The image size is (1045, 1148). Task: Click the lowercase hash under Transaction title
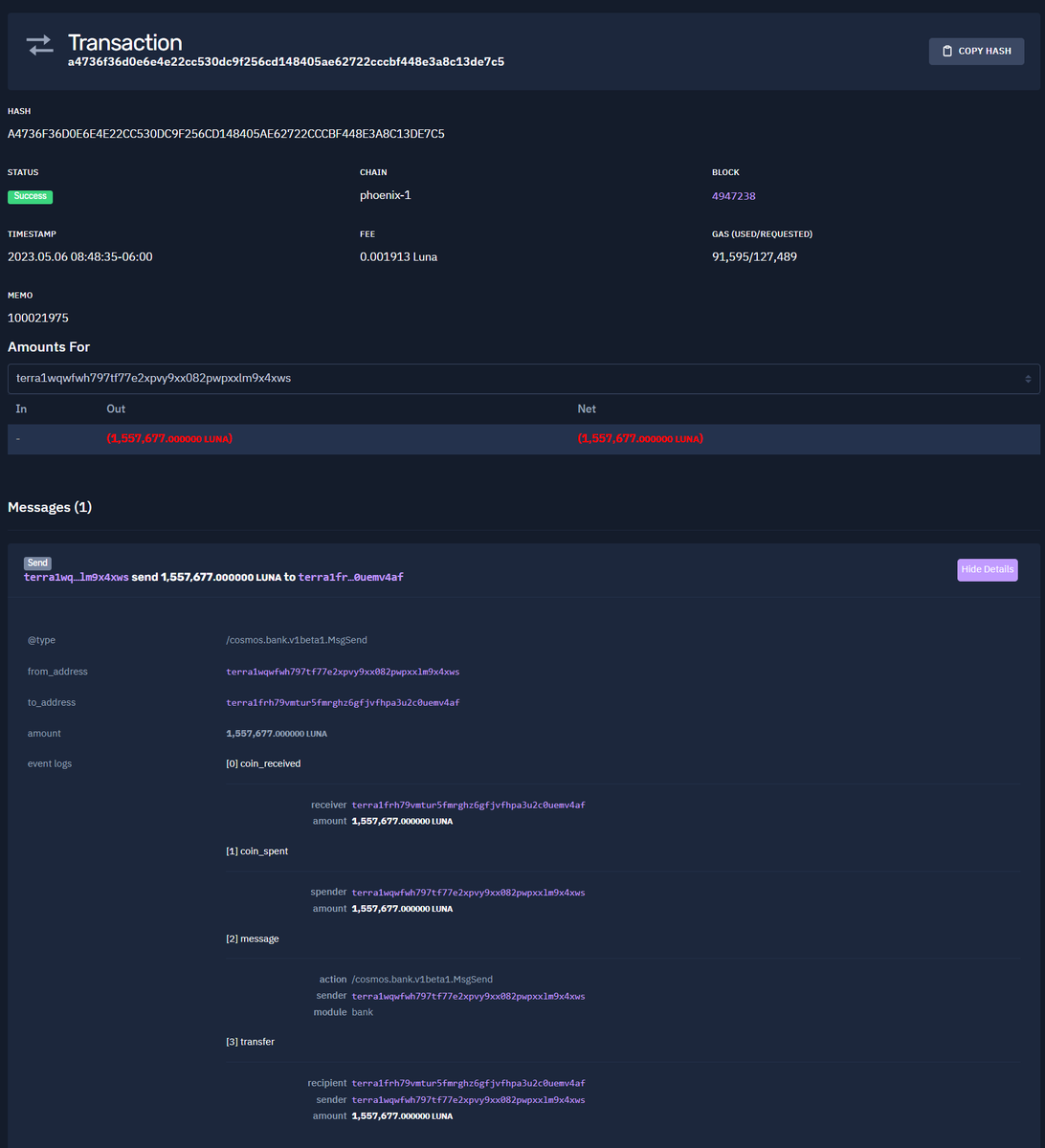point(286,62)
